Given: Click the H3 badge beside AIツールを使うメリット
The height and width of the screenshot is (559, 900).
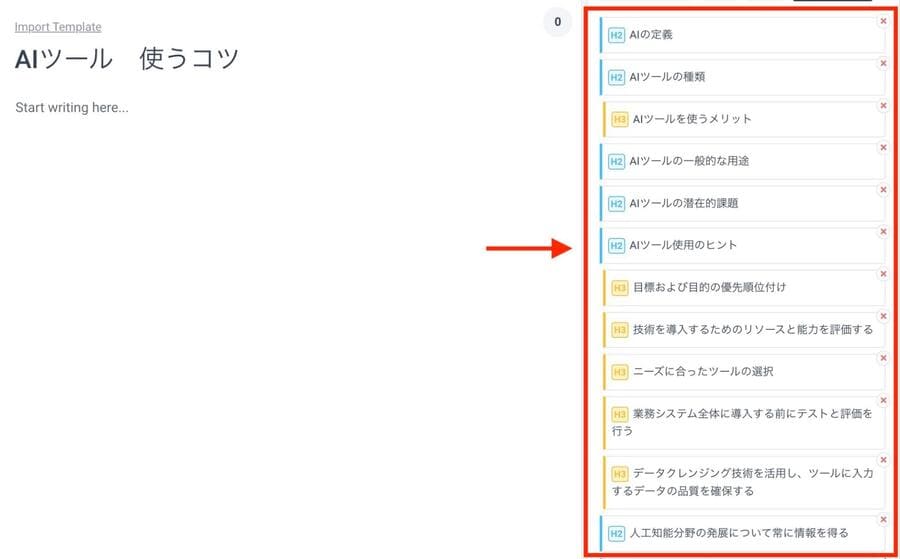Looking at the screenshot, I should point(620,119).
